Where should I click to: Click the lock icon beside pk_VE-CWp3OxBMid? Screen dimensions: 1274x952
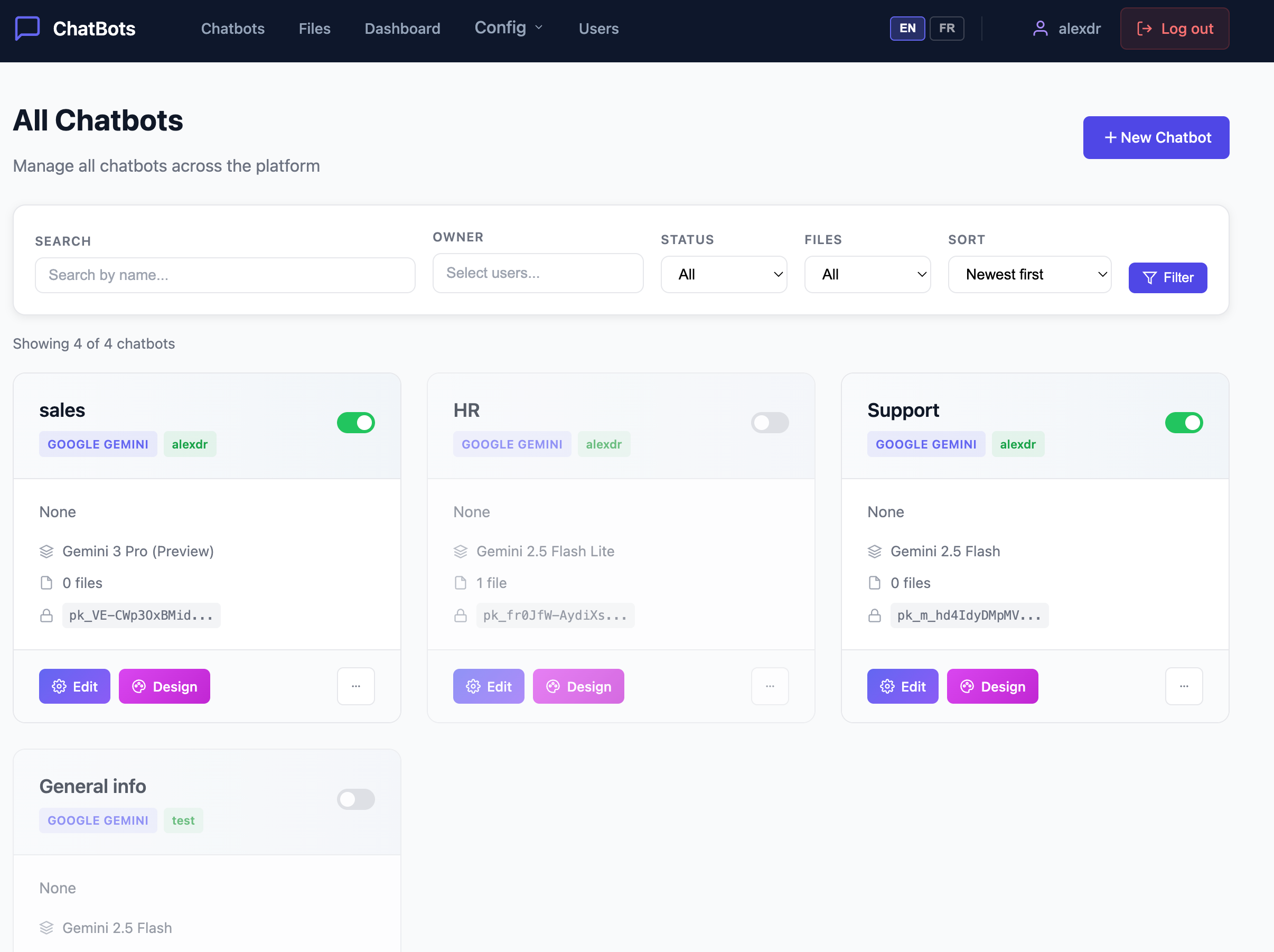coord(46,615)
